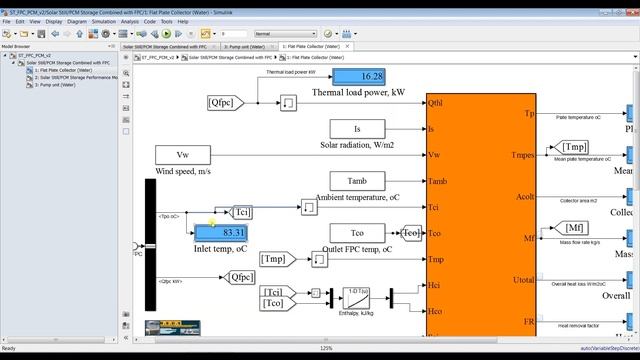Select the Tamb ambient temperature block
The width and height of the screenshot is (640, 360).
click(357, 181)
